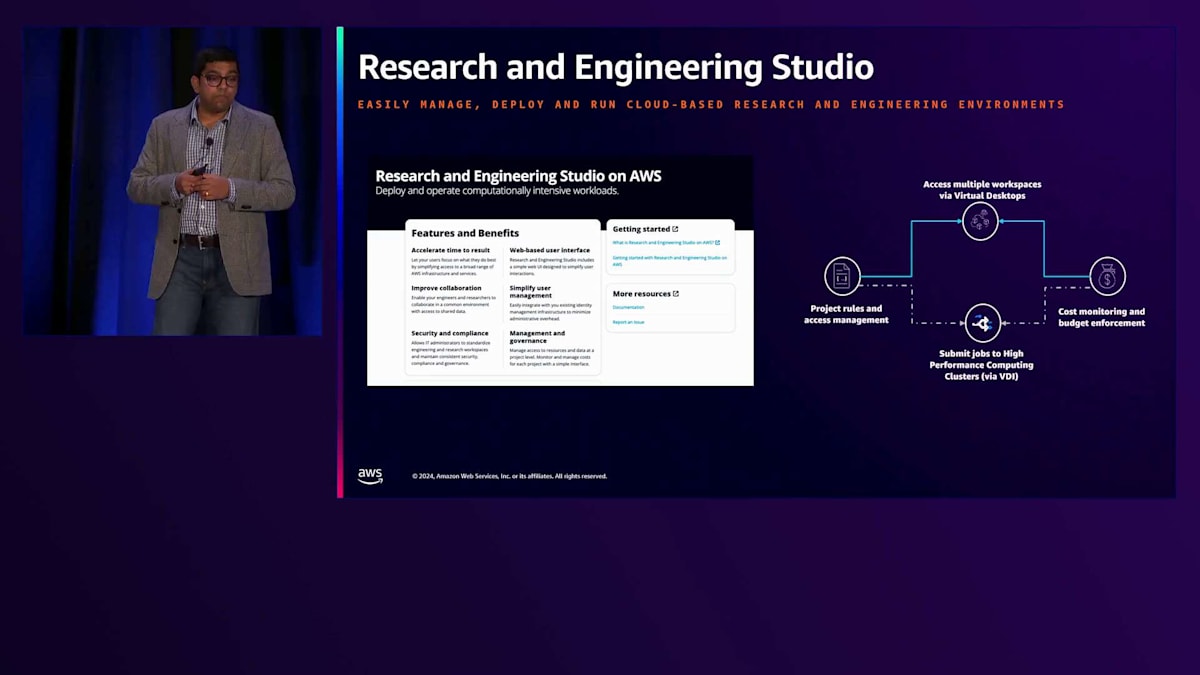Click 'Management and governance' heading

[537, 337]
